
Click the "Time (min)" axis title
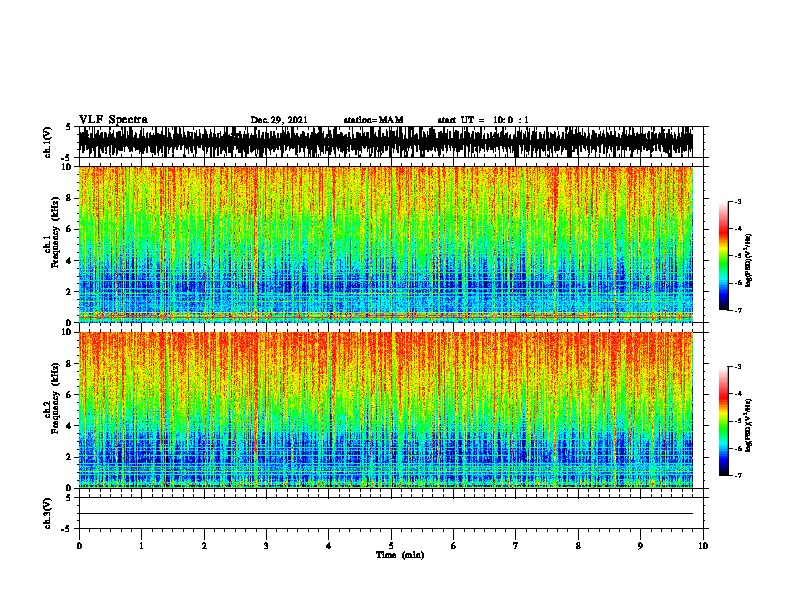click(x=400, y=555)
